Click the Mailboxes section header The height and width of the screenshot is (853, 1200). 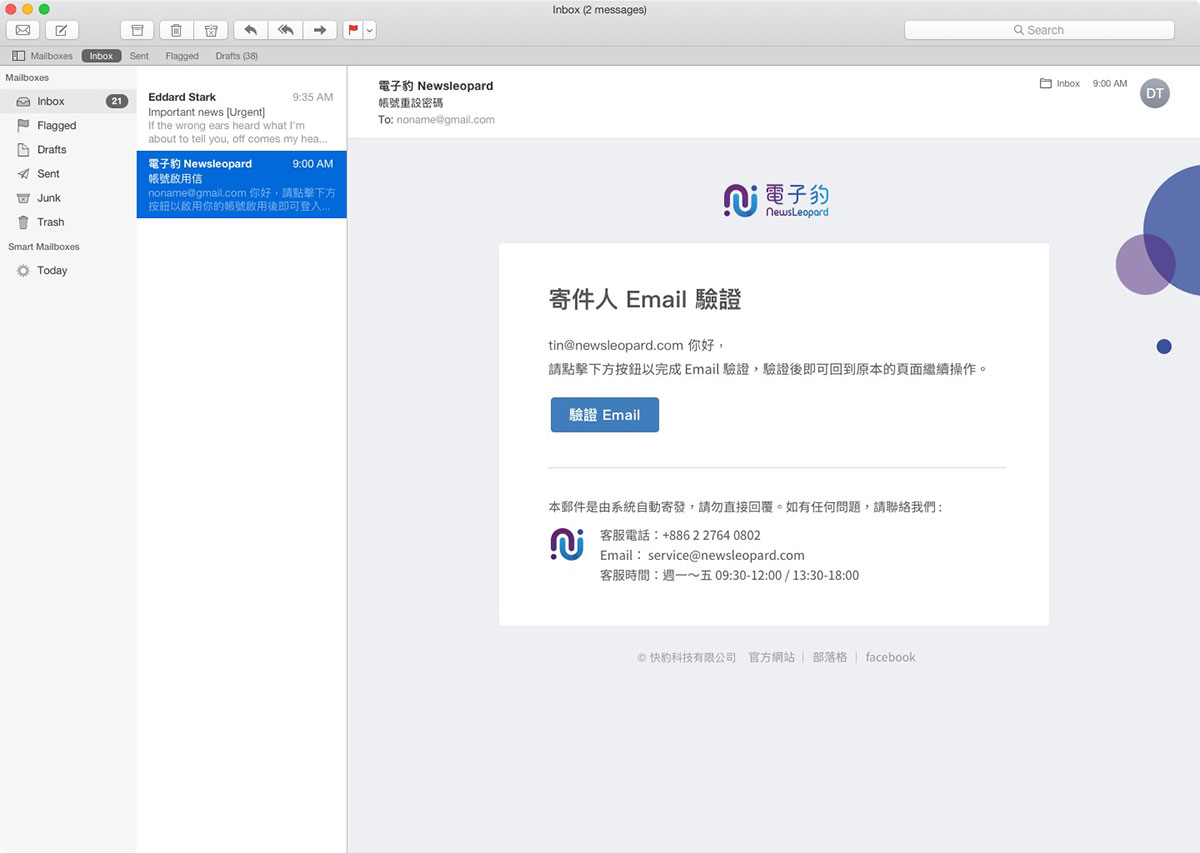click(x=27, y=77)
